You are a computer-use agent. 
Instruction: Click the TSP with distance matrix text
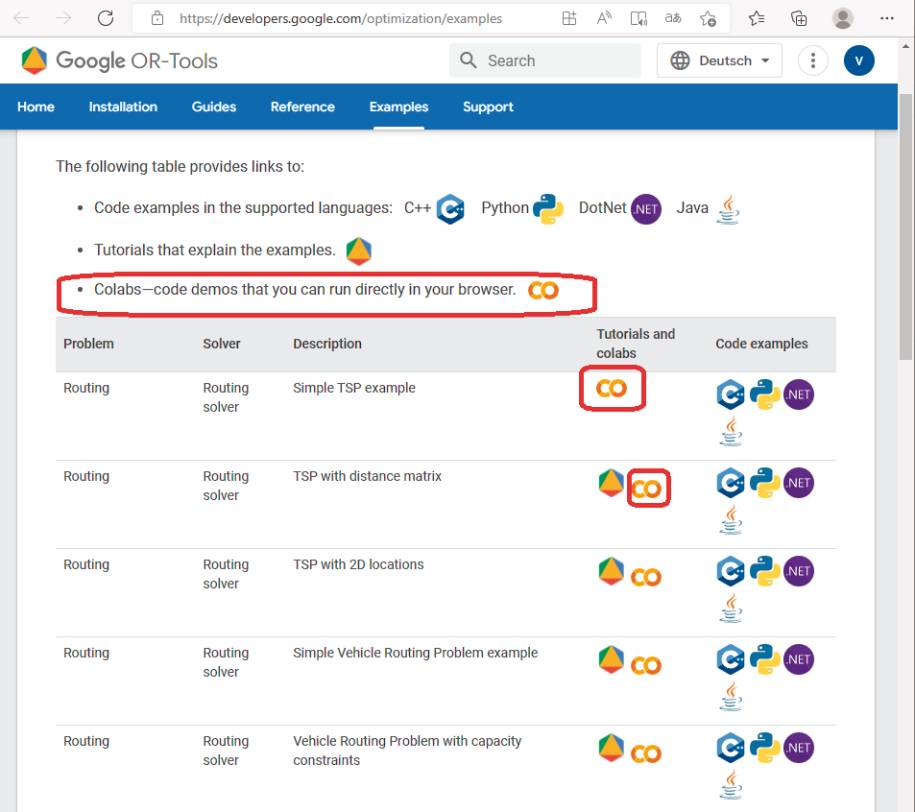click(367, 476)
